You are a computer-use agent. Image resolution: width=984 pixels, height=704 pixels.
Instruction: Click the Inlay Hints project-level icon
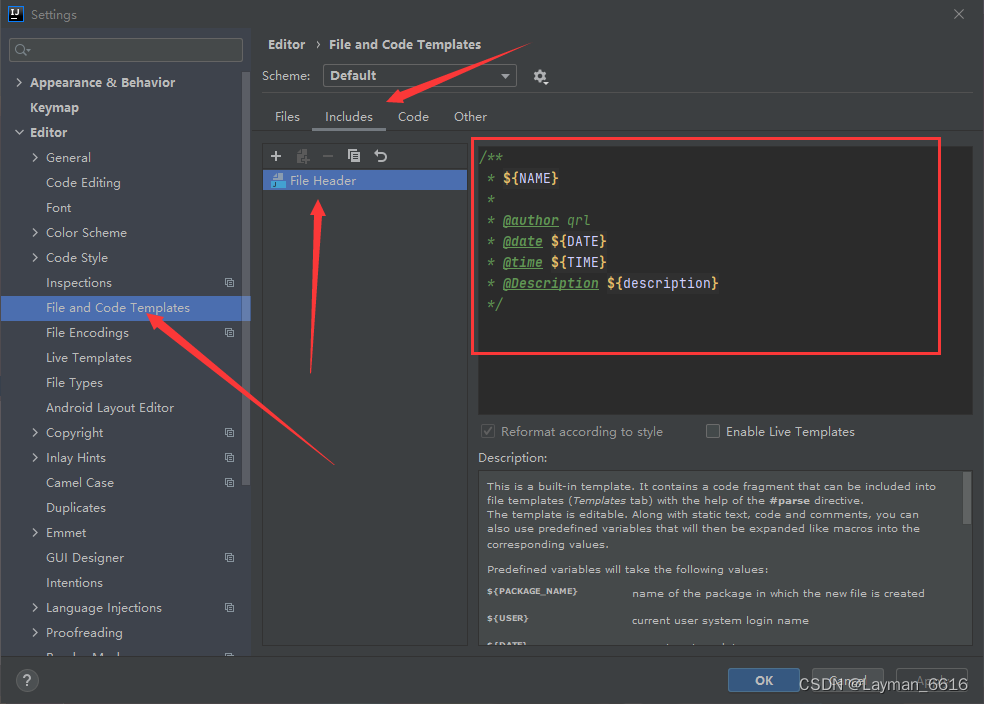pyautogui.click(x=230, y=458)
